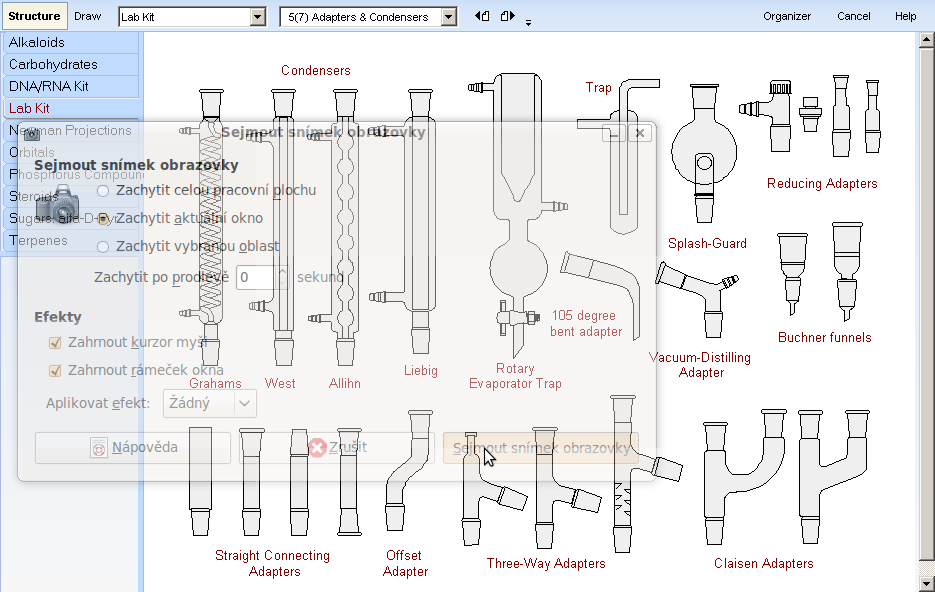
Task: Pick the Vacuum-Distilling Adapter template
Action: [697, 299]
